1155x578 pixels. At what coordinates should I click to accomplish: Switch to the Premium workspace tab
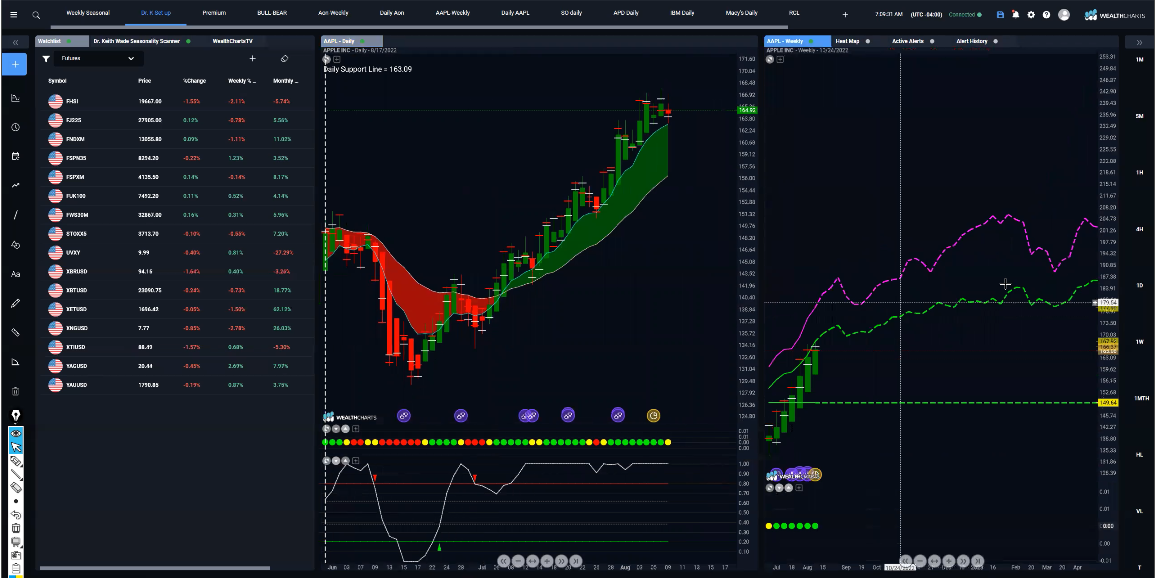point(214,13)
